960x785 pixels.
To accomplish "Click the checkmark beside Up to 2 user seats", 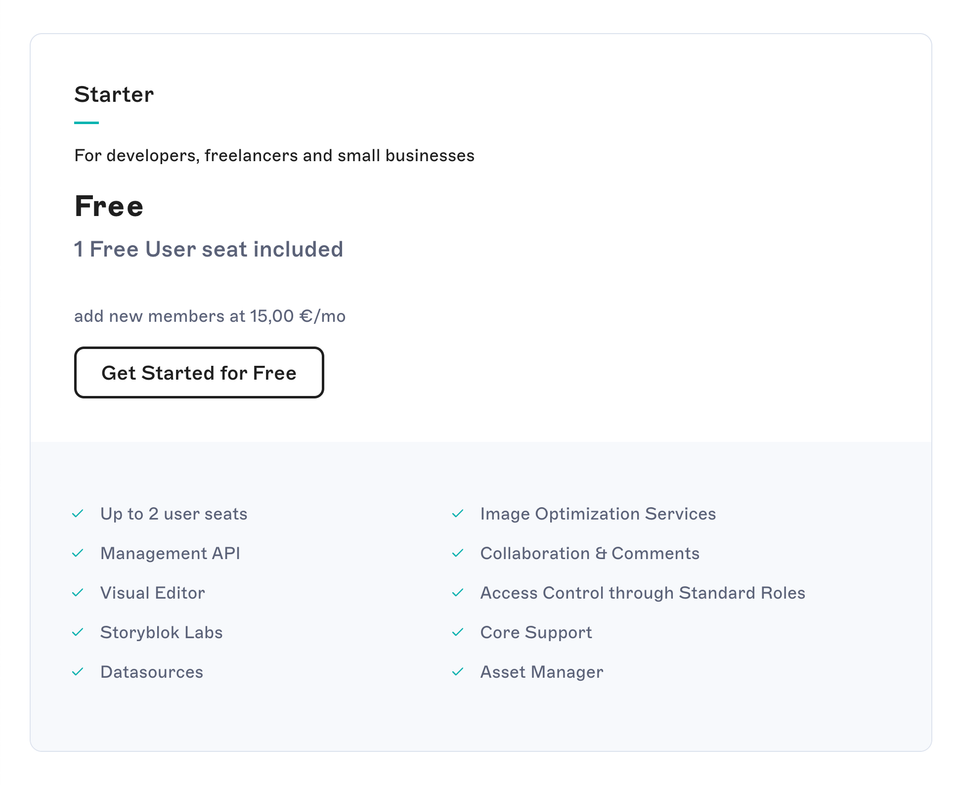I will point(77,513).
